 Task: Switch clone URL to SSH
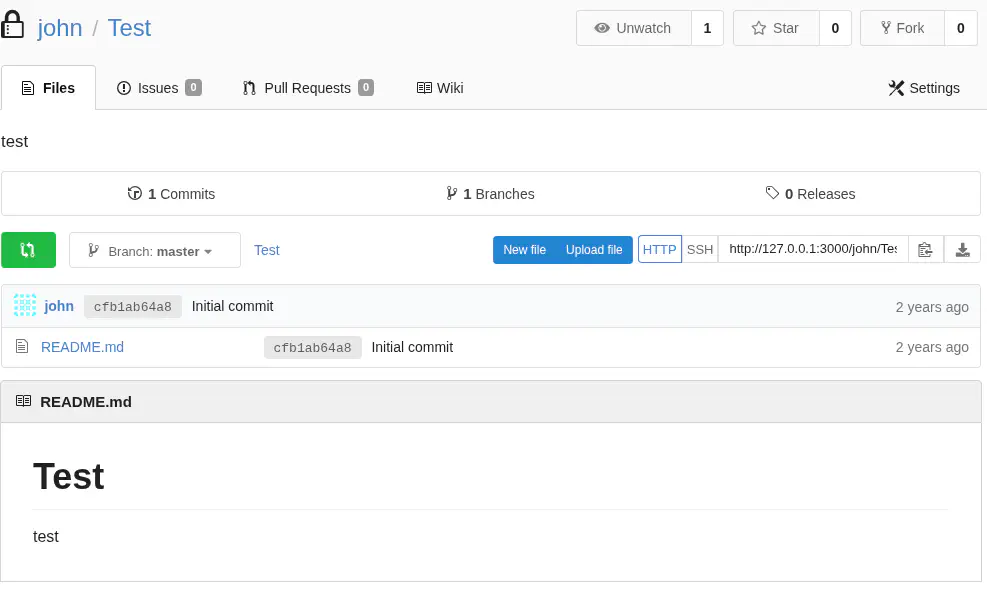click(700, 250)
